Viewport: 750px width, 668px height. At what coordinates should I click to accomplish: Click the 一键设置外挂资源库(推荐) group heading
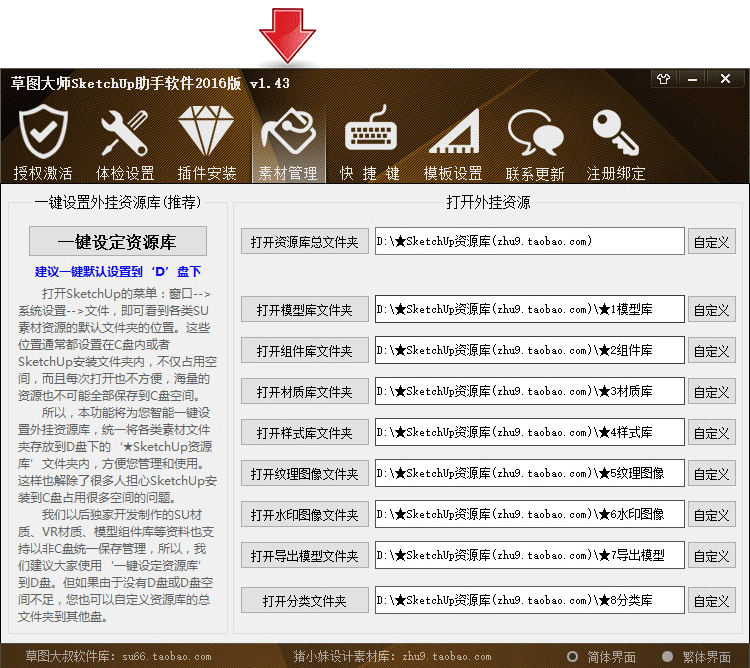[x=118, y=202]
